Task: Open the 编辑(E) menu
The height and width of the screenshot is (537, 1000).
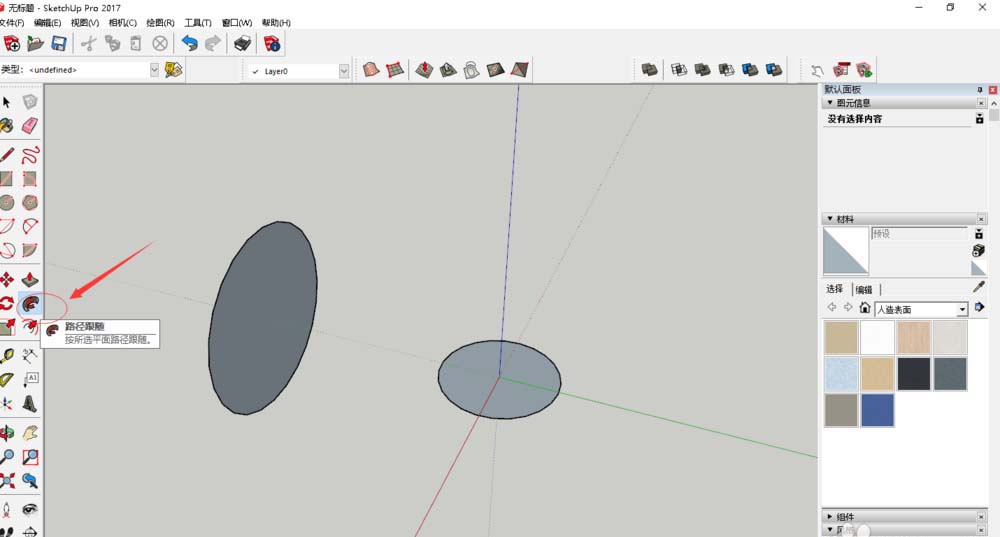Action: pyautogui.click(x=47, y=22)
